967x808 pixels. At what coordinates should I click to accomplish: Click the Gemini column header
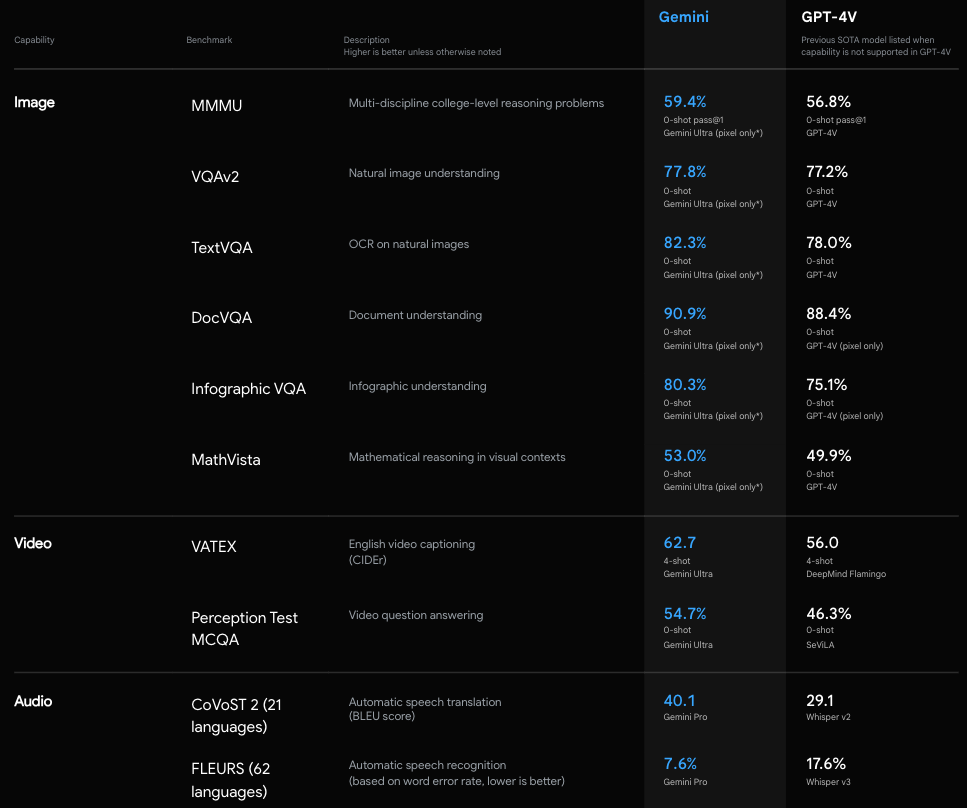point(684,17)
